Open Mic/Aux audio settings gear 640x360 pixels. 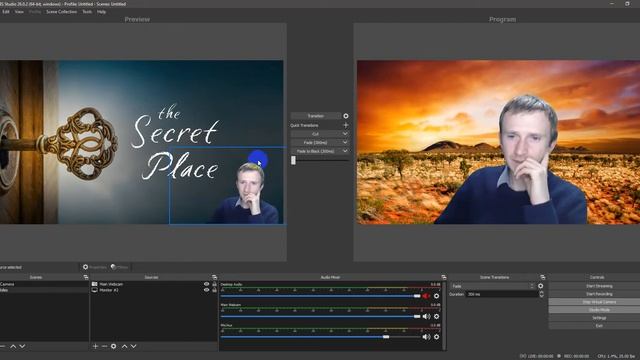pyautogui.click(x=436, y=337)
